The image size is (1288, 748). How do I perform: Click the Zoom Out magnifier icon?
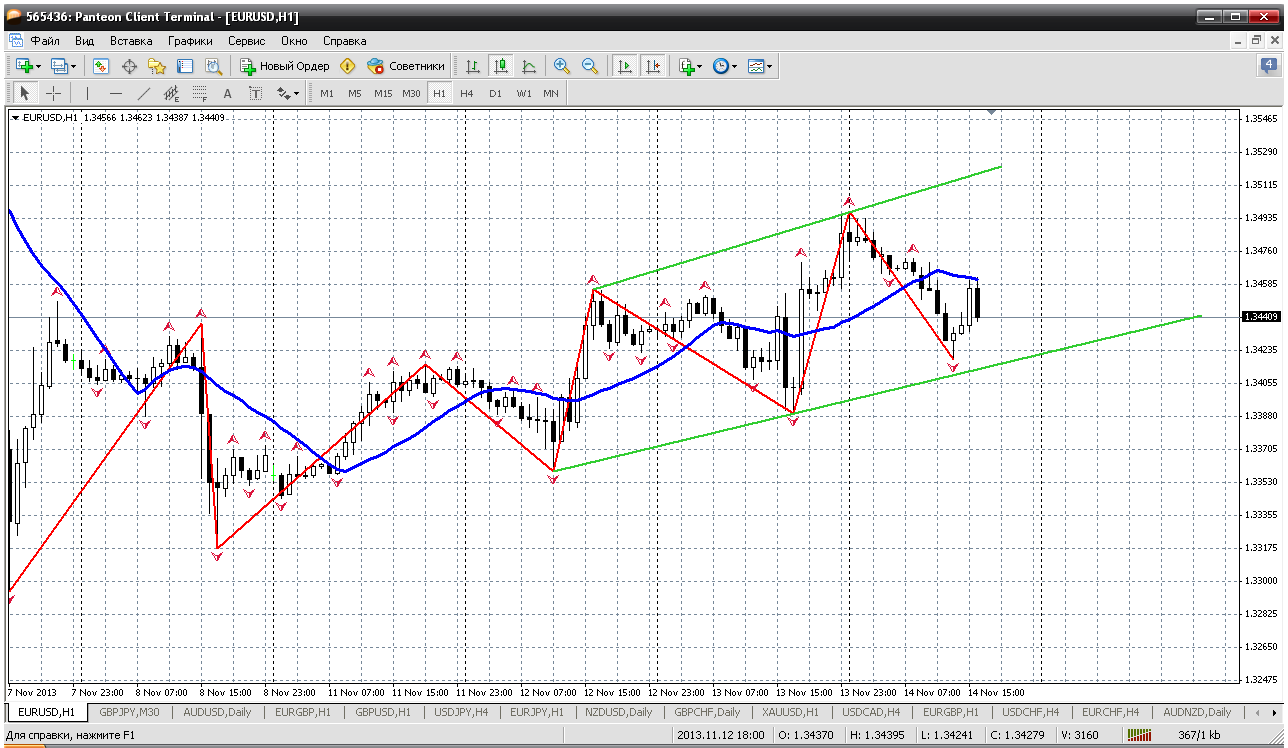(590, 66)
